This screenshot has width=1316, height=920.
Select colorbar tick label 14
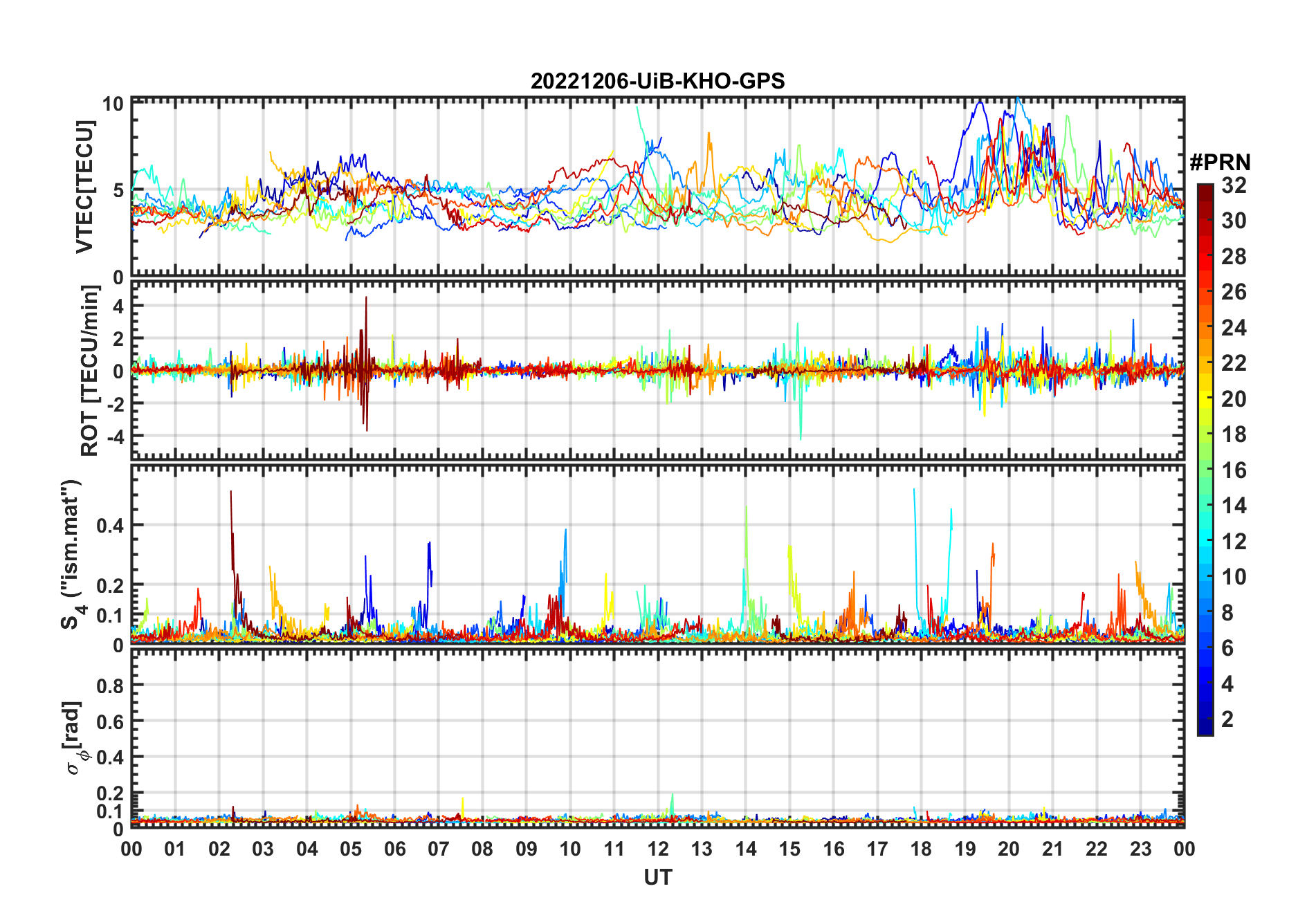pyautogui.click(x=1234, y=506)
